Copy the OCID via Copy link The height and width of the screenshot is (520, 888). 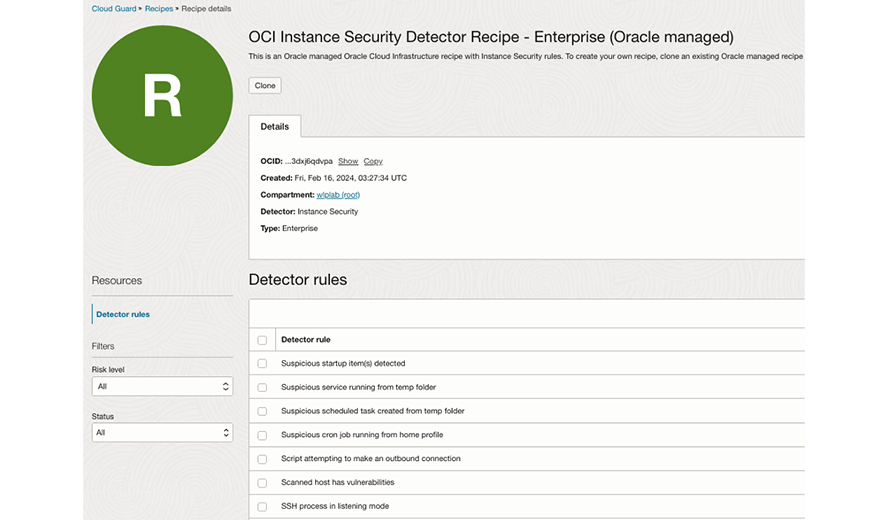point(373,161)
